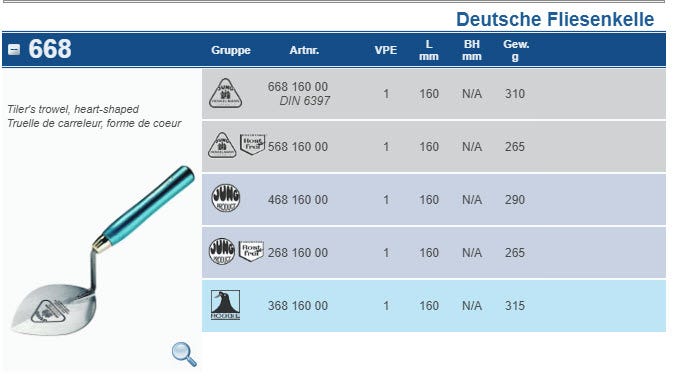
Task: Click round Jung logo in 468 160 00 row
Action: pos(226,198)
